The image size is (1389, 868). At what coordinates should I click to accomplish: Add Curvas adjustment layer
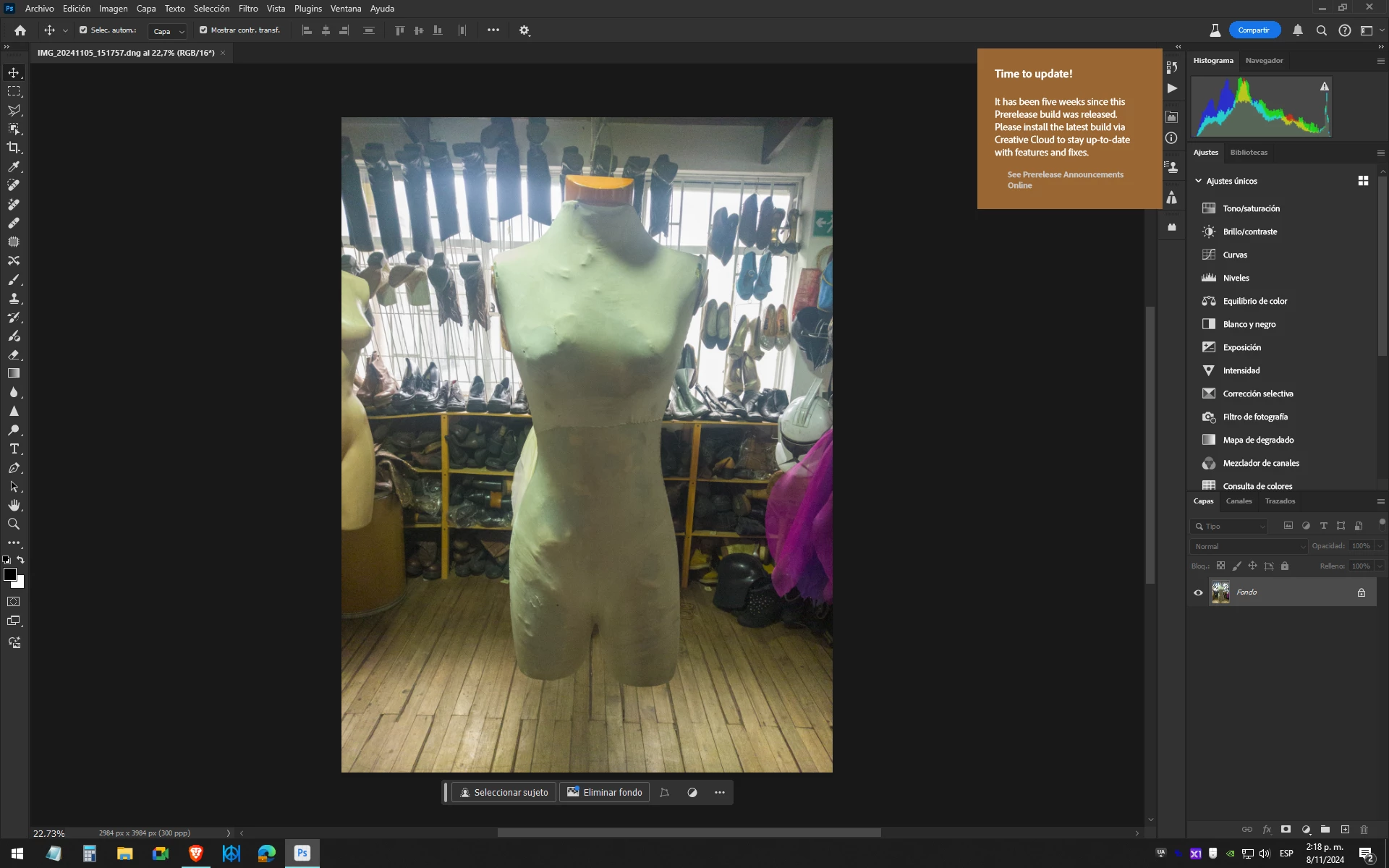[1235, 255]
